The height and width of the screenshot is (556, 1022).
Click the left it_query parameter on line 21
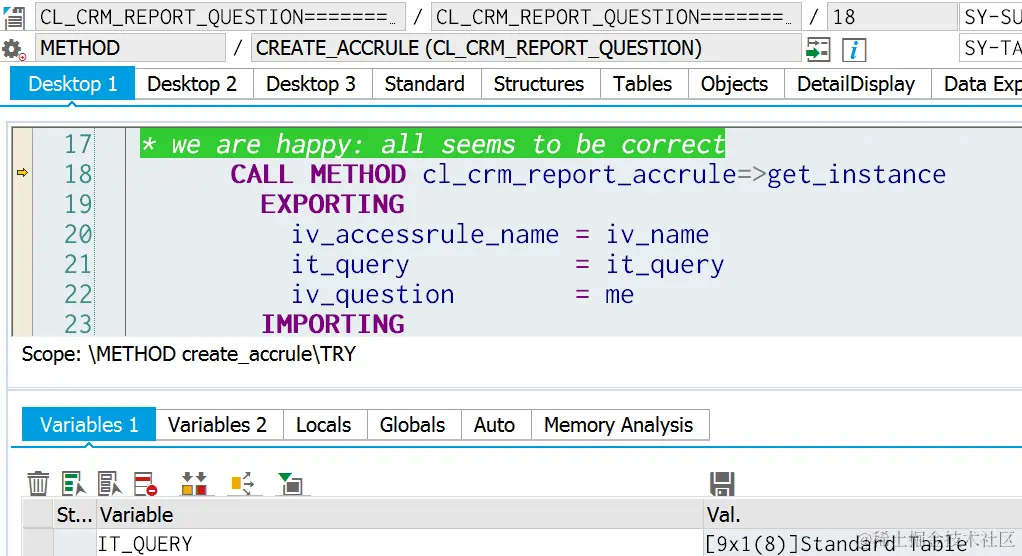pos(350,265)
